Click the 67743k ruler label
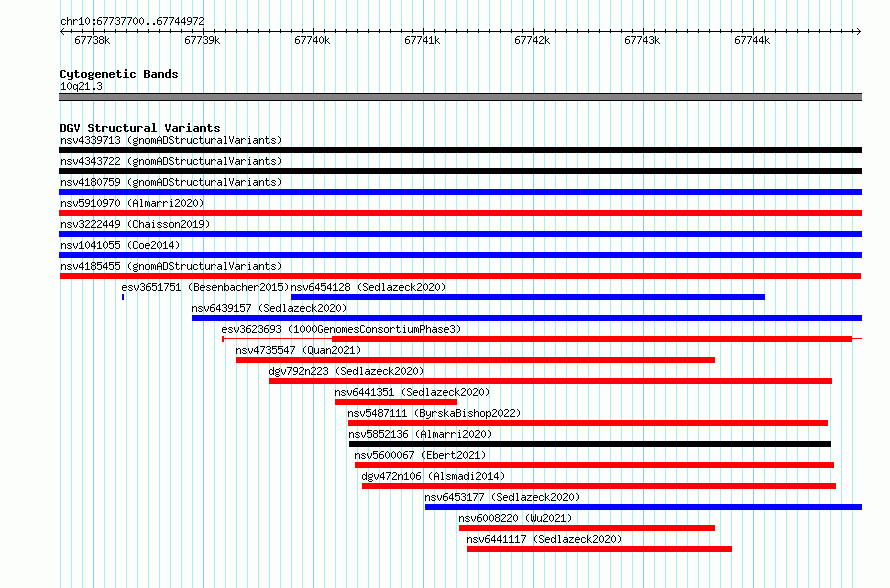Viewport: 890px width, 588px height. (x=642, y=40)
